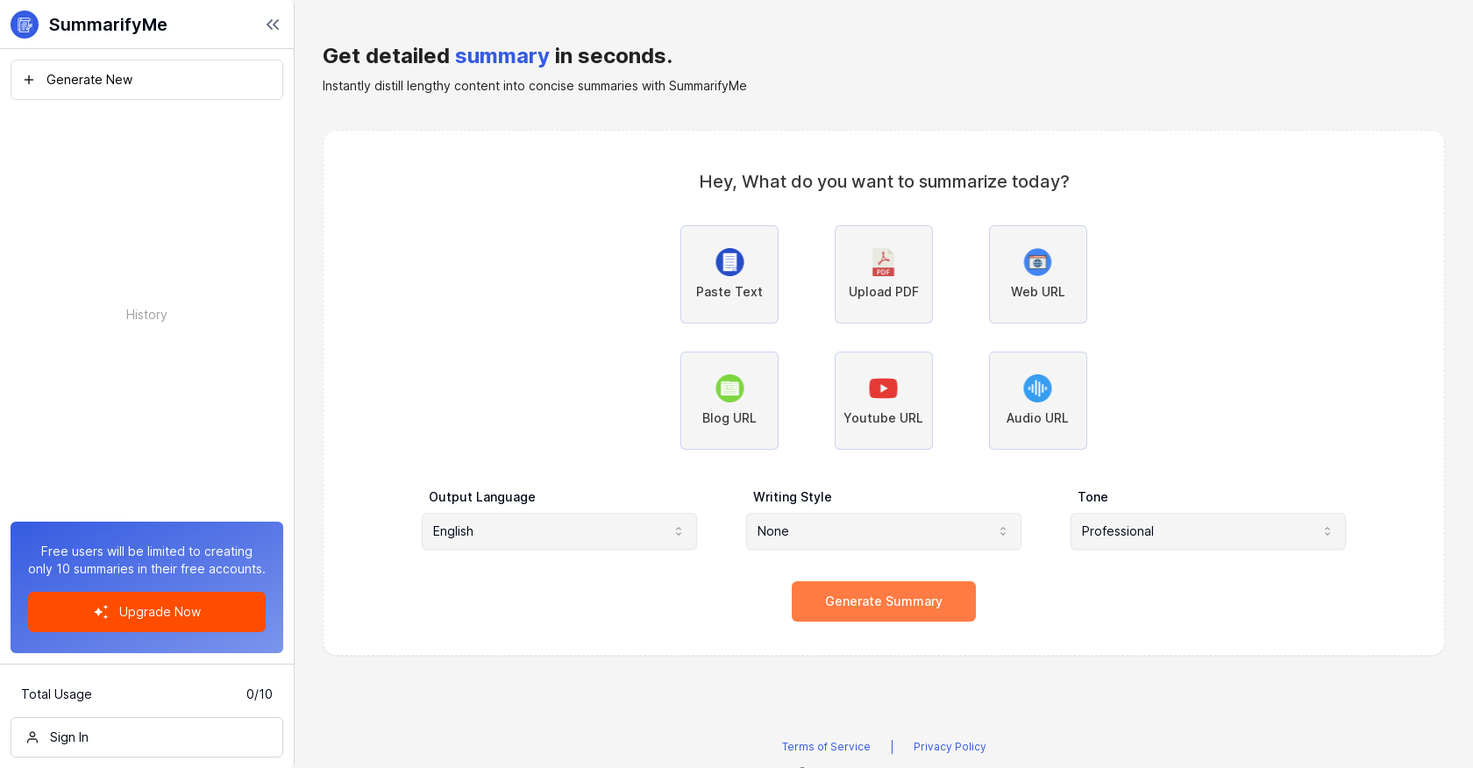Click the SummarifyMe logo icon
This screenshot has height=768, width=1473.
click(x=25, y=25)
